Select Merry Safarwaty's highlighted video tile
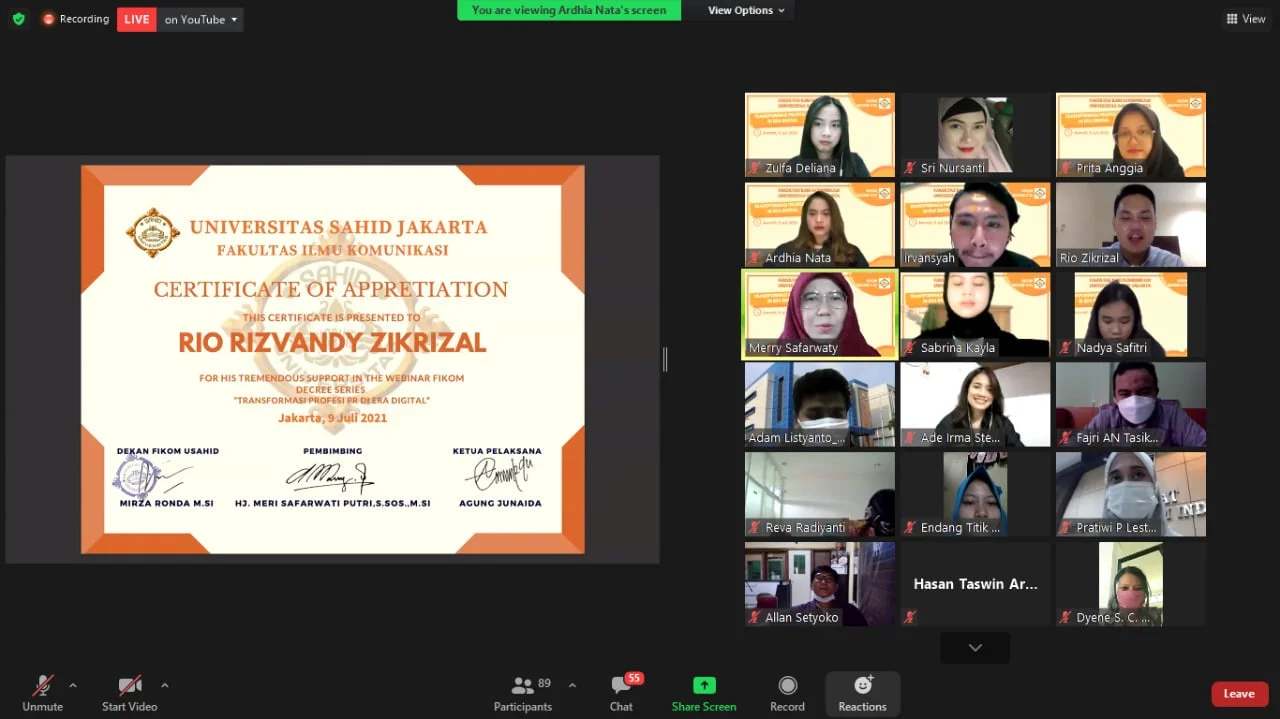The height and width of the screenshot is (719, 1280). pos(820,315)
